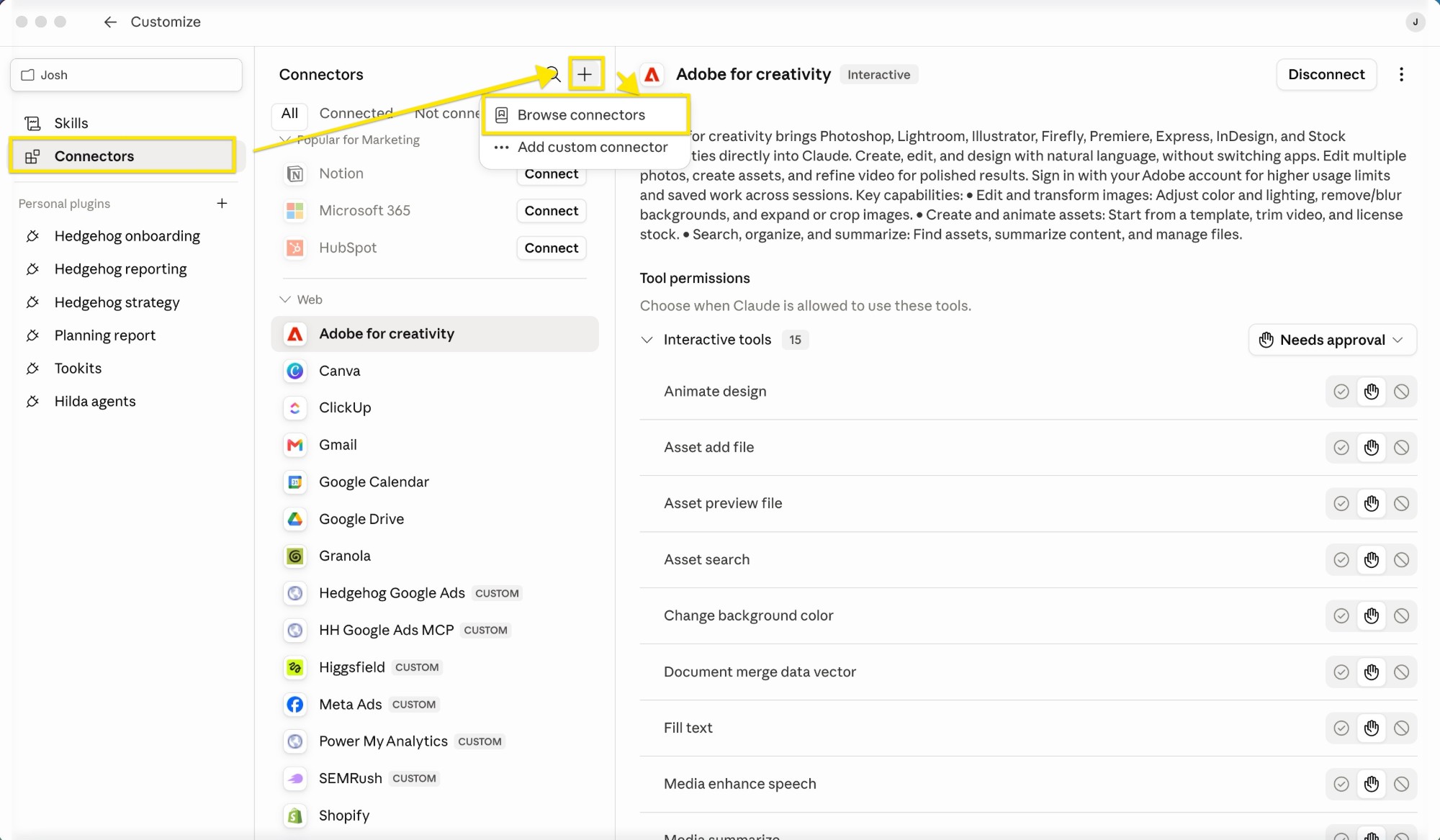Set Asset add file to needs approval
Image resolution: width=1440 pixels, height=840 pixels.
point(1371,448)
